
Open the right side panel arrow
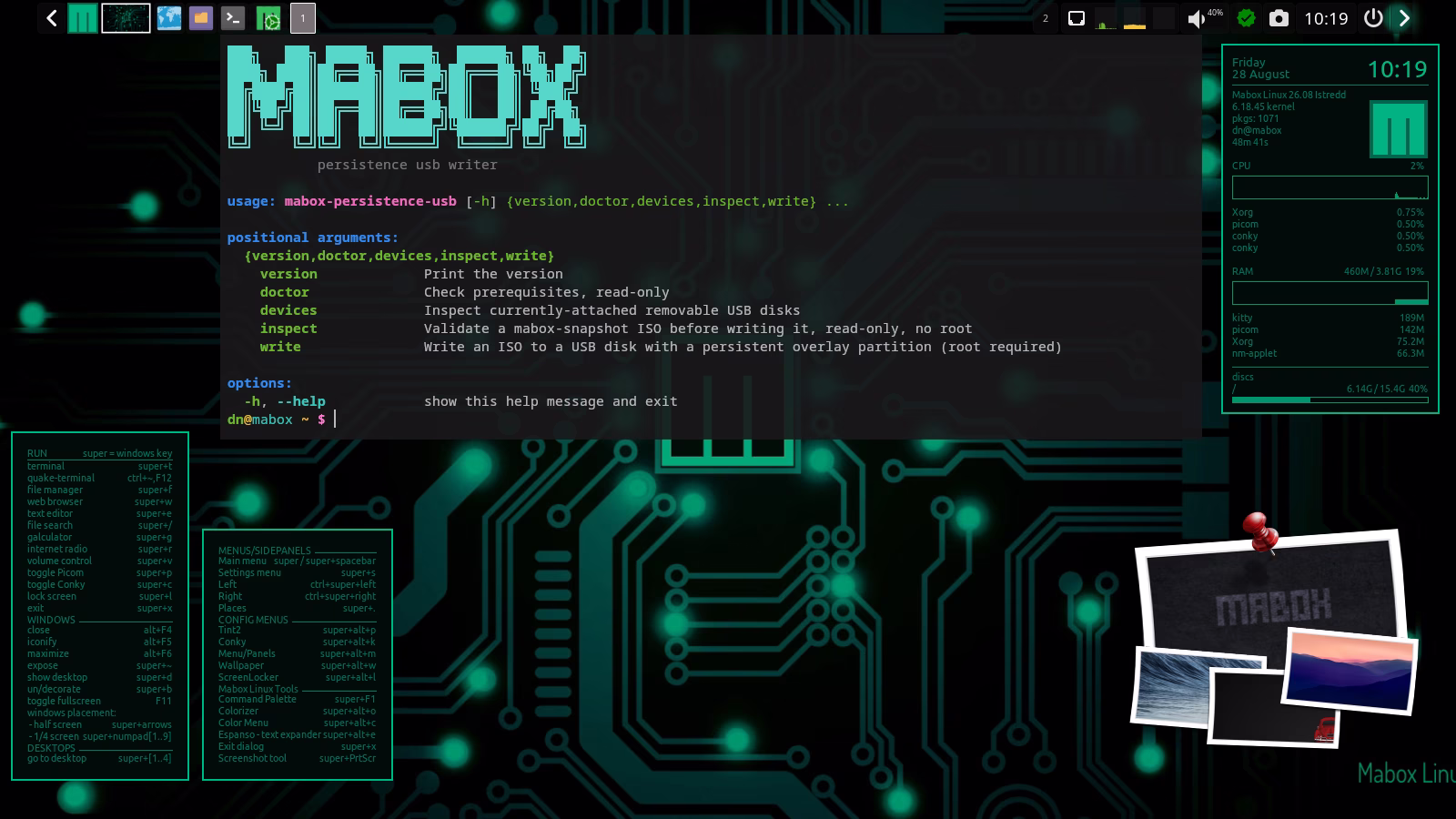click(1404, 18)
